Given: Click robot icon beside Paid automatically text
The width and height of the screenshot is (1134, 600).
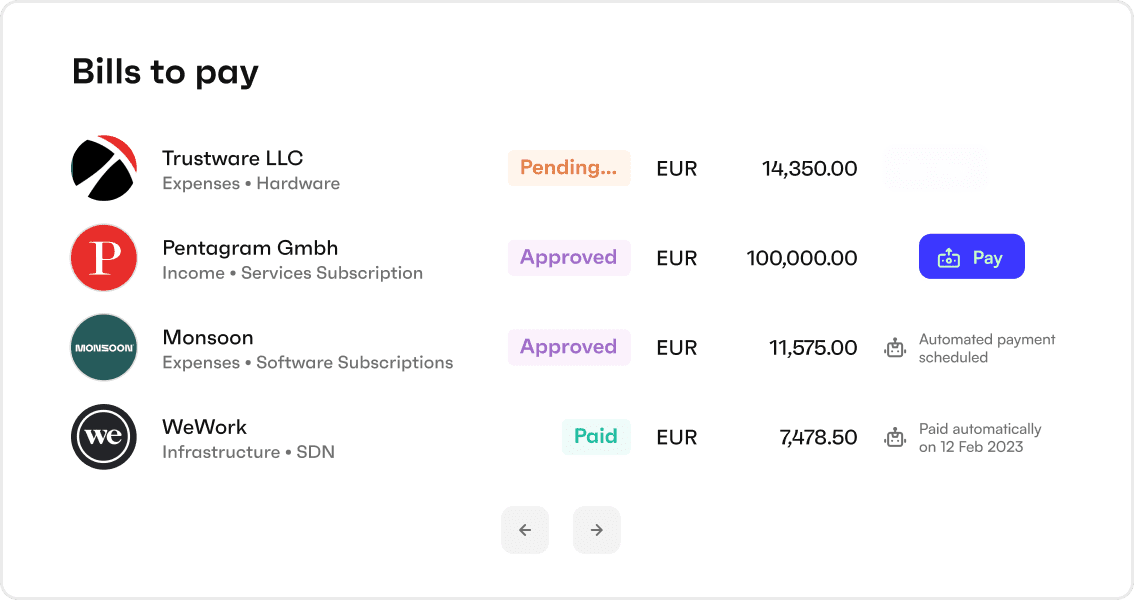Looking at the screenshot, I should pos(895,437).
